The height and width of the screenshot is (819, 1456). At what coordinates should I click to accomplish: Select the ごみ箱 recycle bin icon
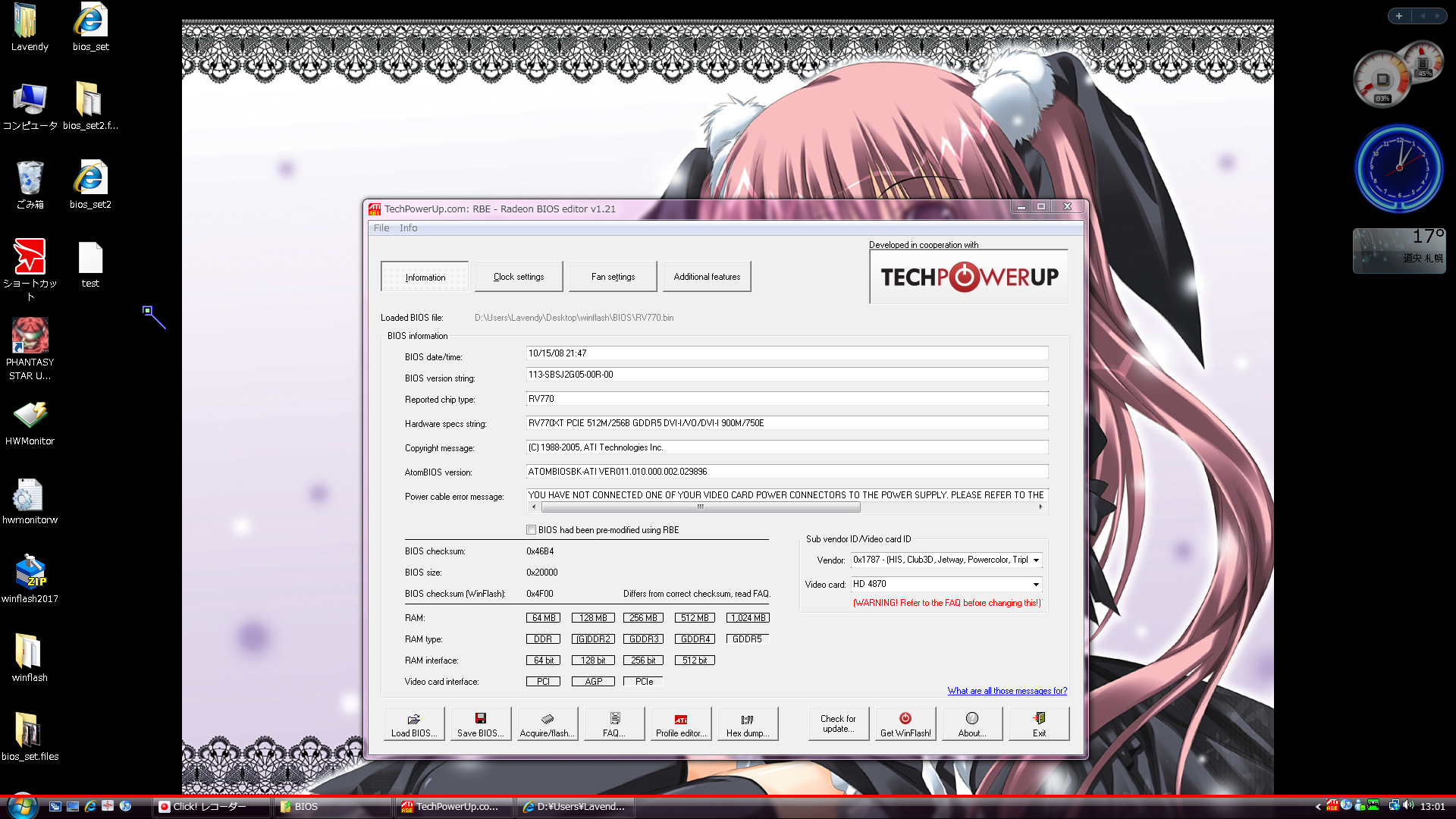coord(30,185)
